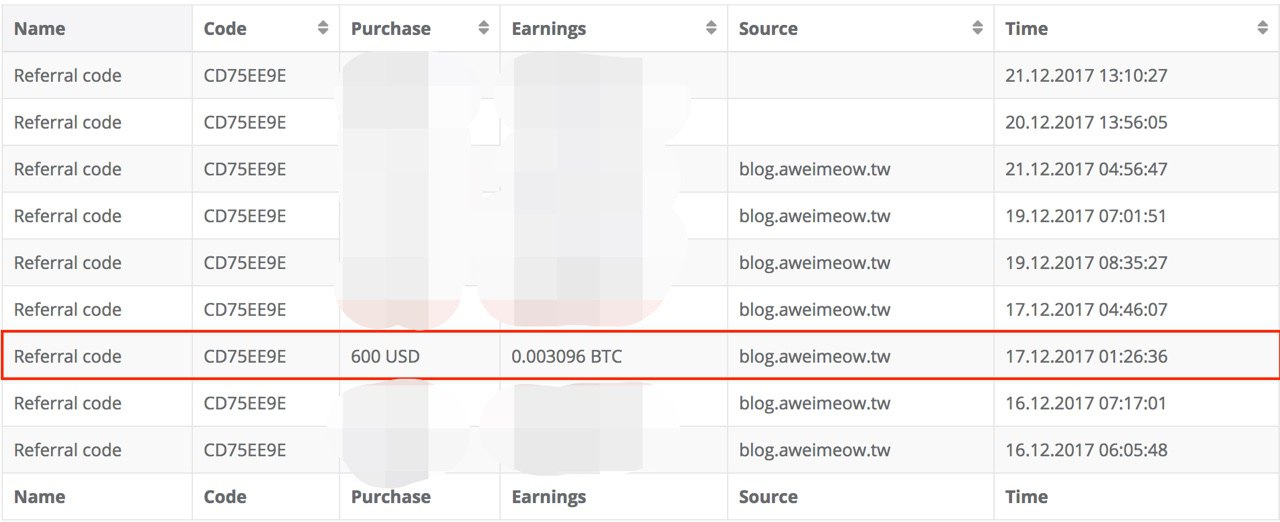Click the first row timestamp 21.12.2017 13:10:27

1086,75
